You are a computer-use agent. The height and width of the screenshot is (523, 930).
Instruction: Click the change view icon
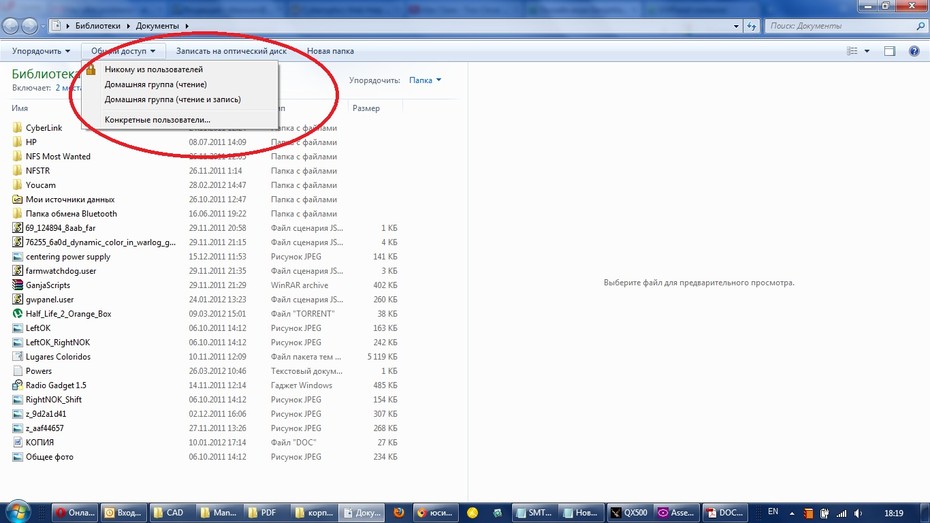point(852,51)
